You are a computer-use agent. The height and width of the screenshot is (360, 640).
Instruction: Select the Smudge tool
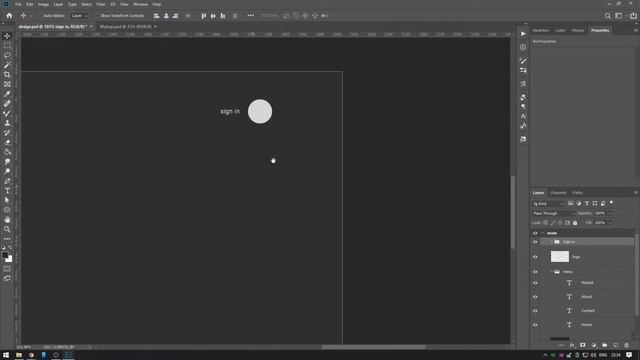click(x=7, y=162)
